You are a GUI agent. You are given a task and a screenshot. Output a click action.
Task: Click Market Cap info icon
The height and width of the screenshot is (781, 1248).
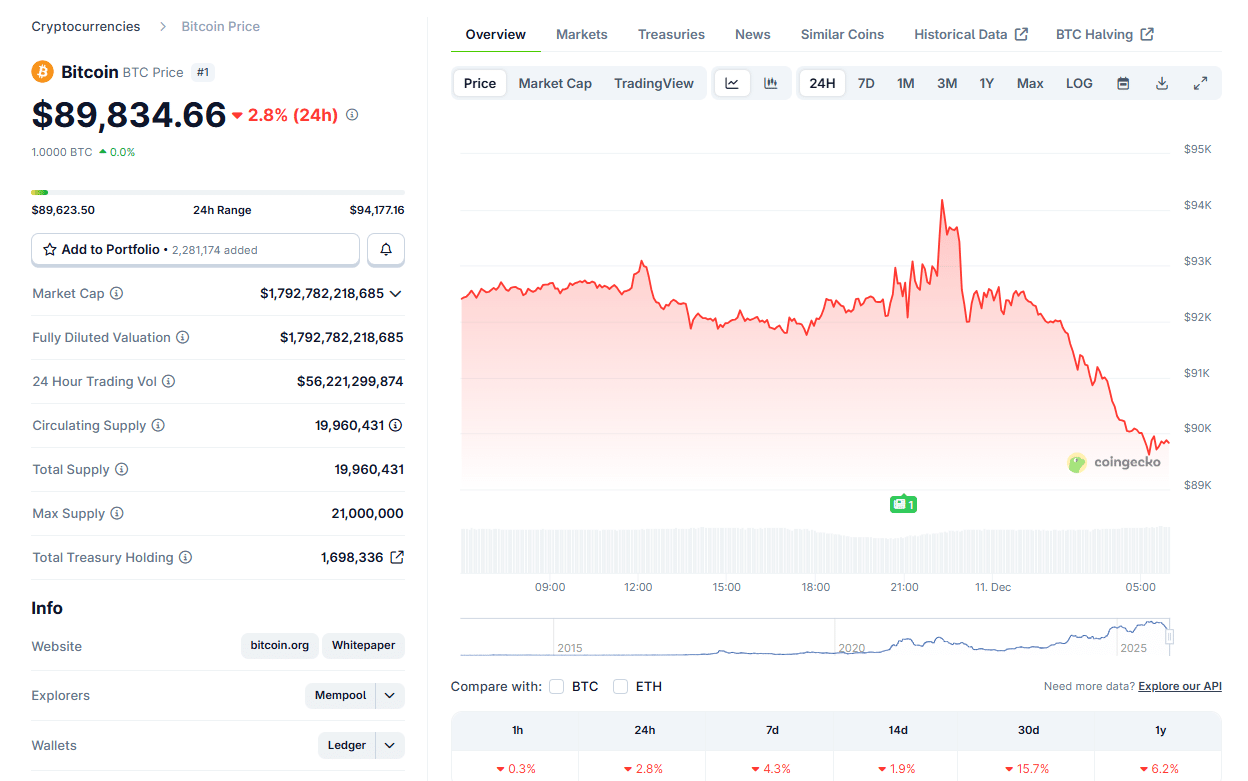pos(117,294)
